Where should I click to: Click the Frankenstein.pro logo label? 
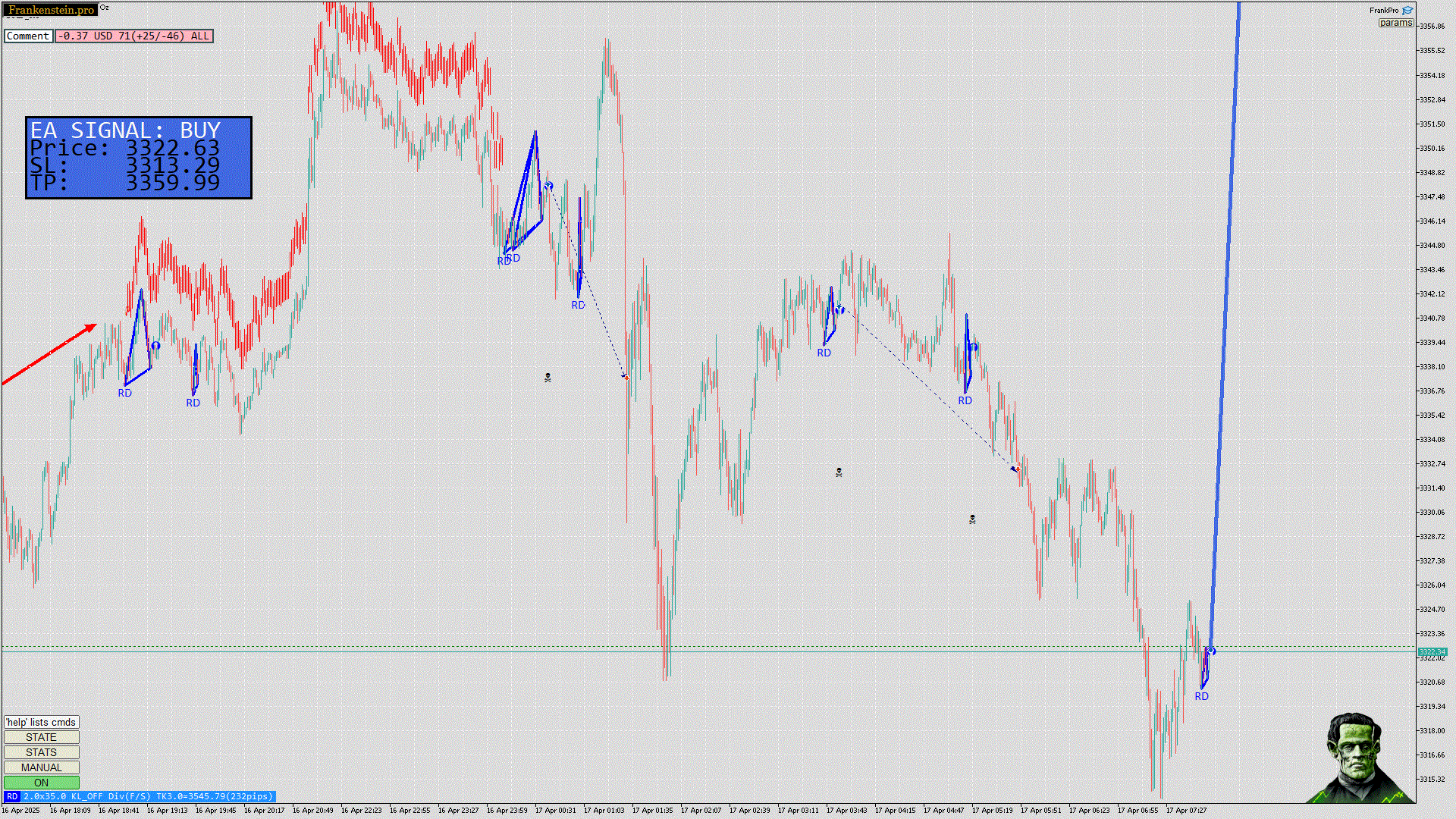(x=51, y=10)
